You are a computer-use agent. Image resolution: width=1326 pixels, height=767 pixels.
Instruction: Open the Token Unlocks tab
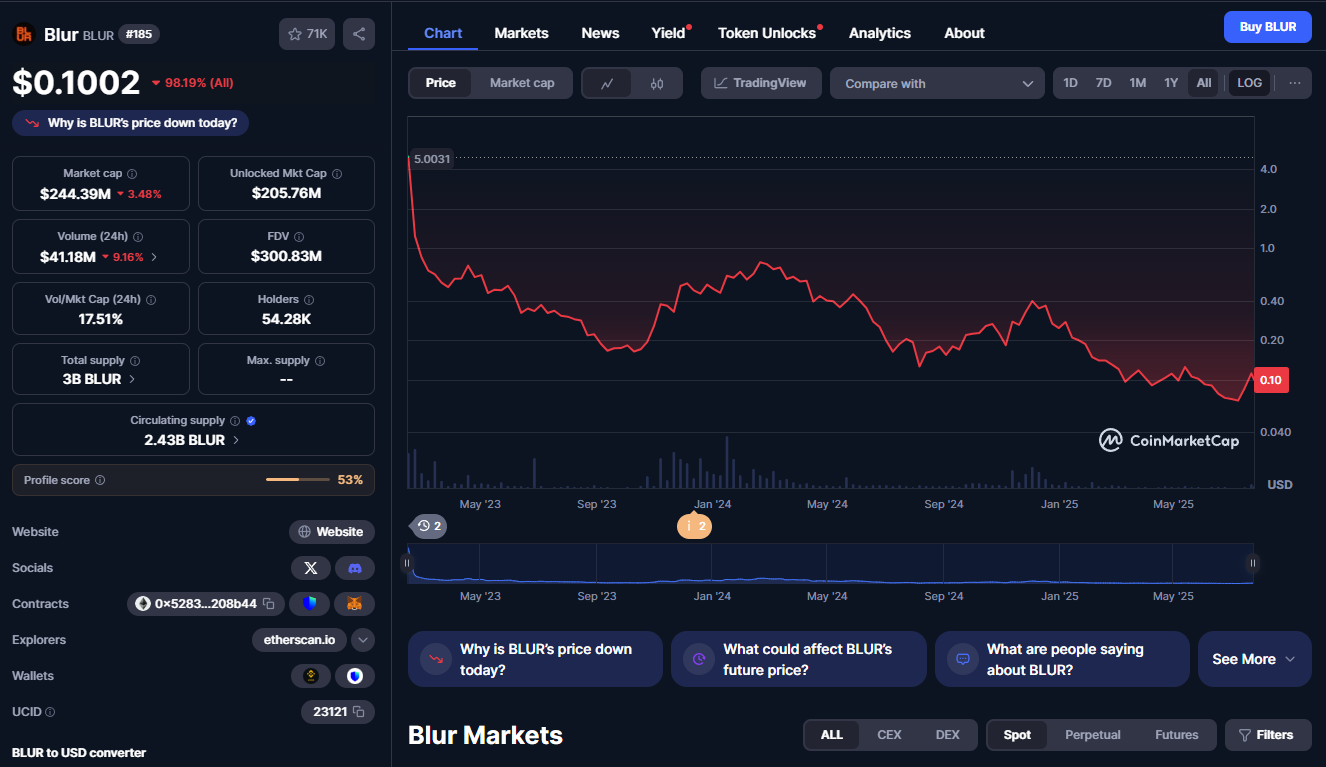click(768, 33)
